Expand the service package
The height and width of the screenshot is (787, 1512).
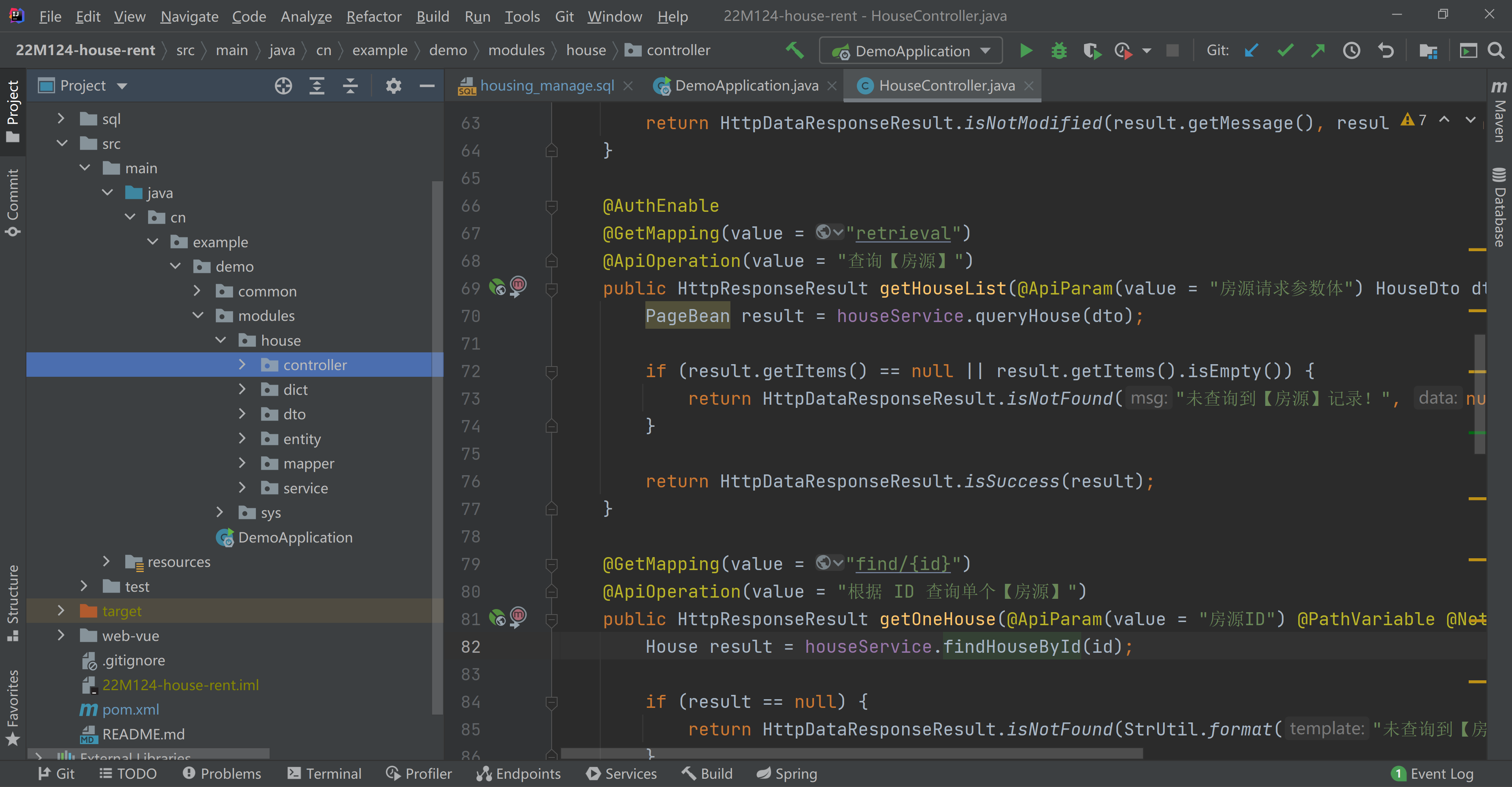click(x=243, y=488)
